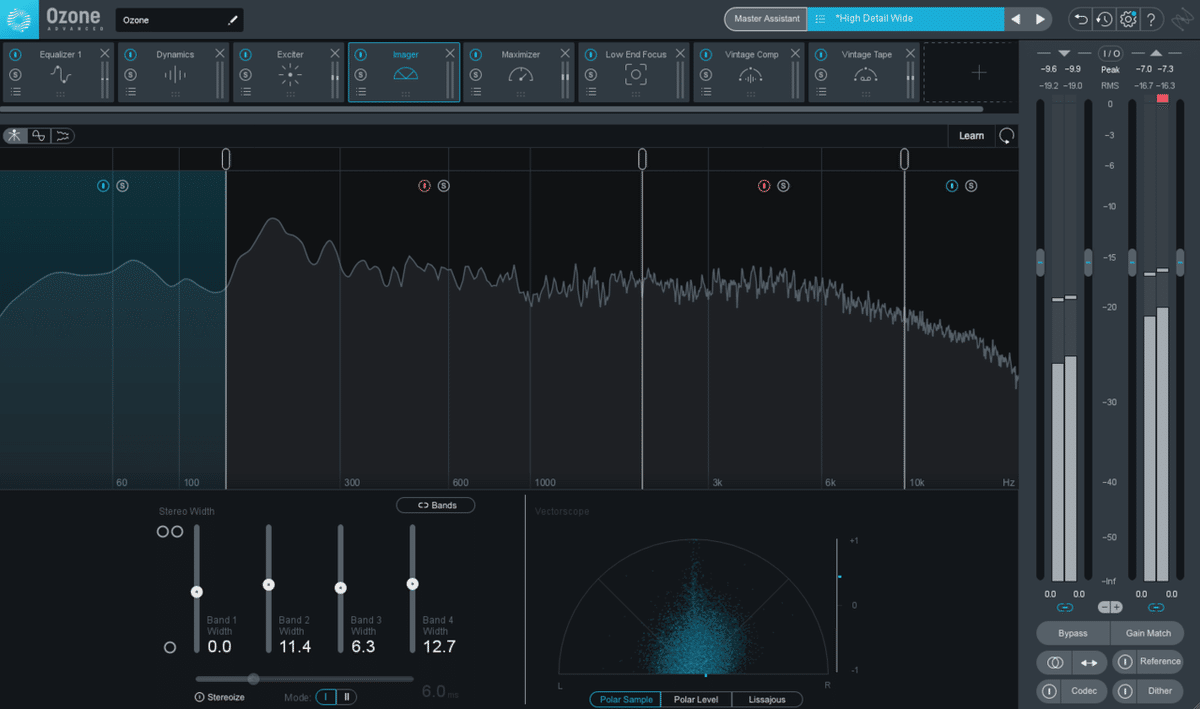Click the mono sum overlapping-circles icon
The image size is (1200, 709).
point(1054,662)
